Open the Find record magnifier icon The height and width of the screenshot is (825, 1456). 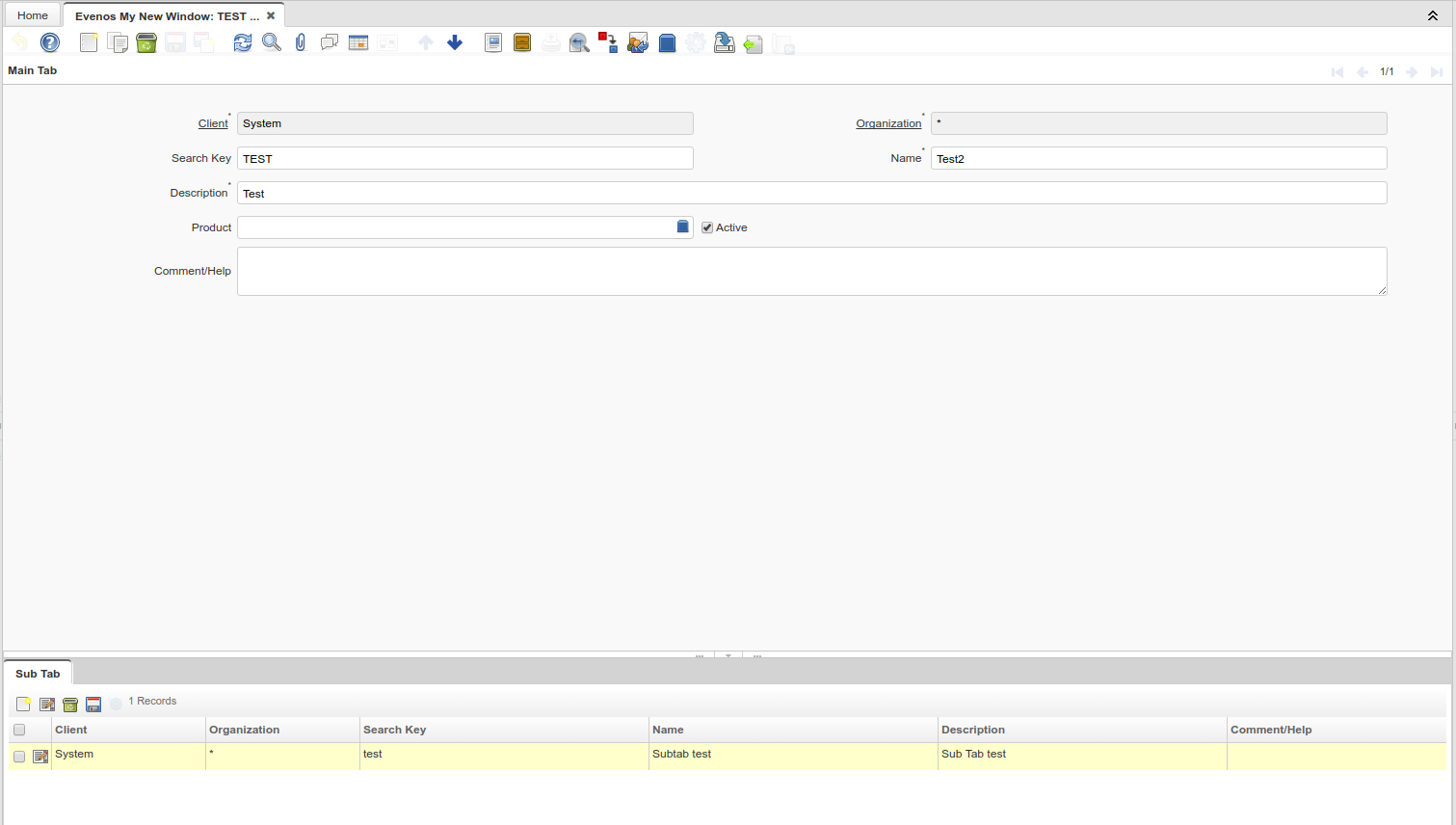[272, 42]
